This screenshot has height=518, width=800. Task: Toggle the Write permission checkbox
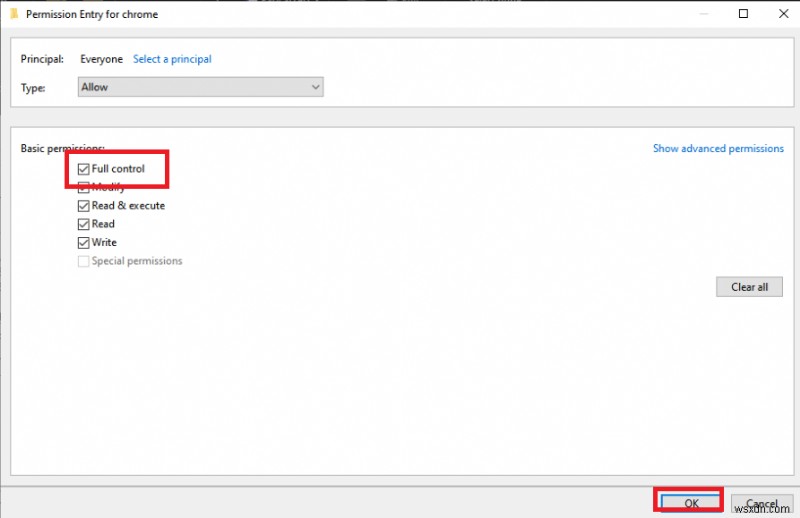tap(83, 242)
